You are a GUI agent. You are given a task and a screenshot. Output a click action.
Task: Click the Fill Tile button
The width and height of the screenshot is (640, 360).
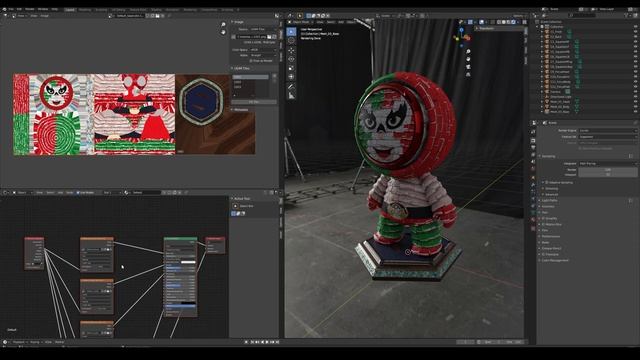254,102
